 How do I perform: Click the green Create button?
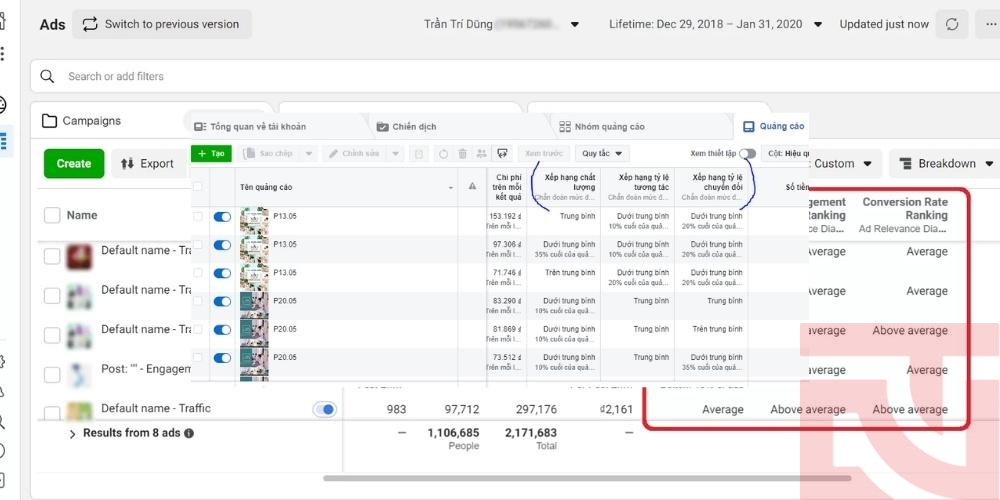73,164
